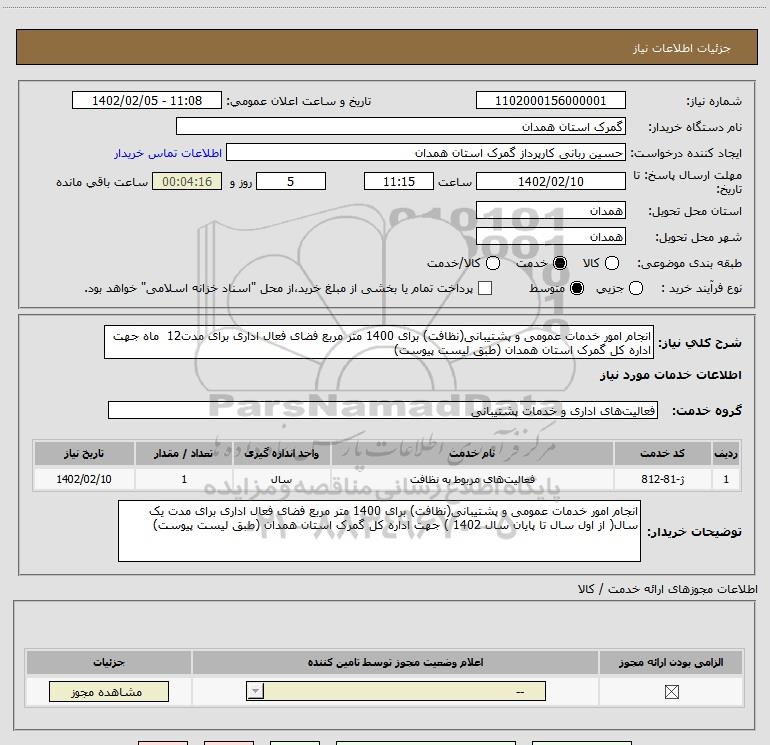The height and width of the screenshot is (745, 770).
Task: Click the واحد اندازه گیری column header
Action: [x=281, y=453]
